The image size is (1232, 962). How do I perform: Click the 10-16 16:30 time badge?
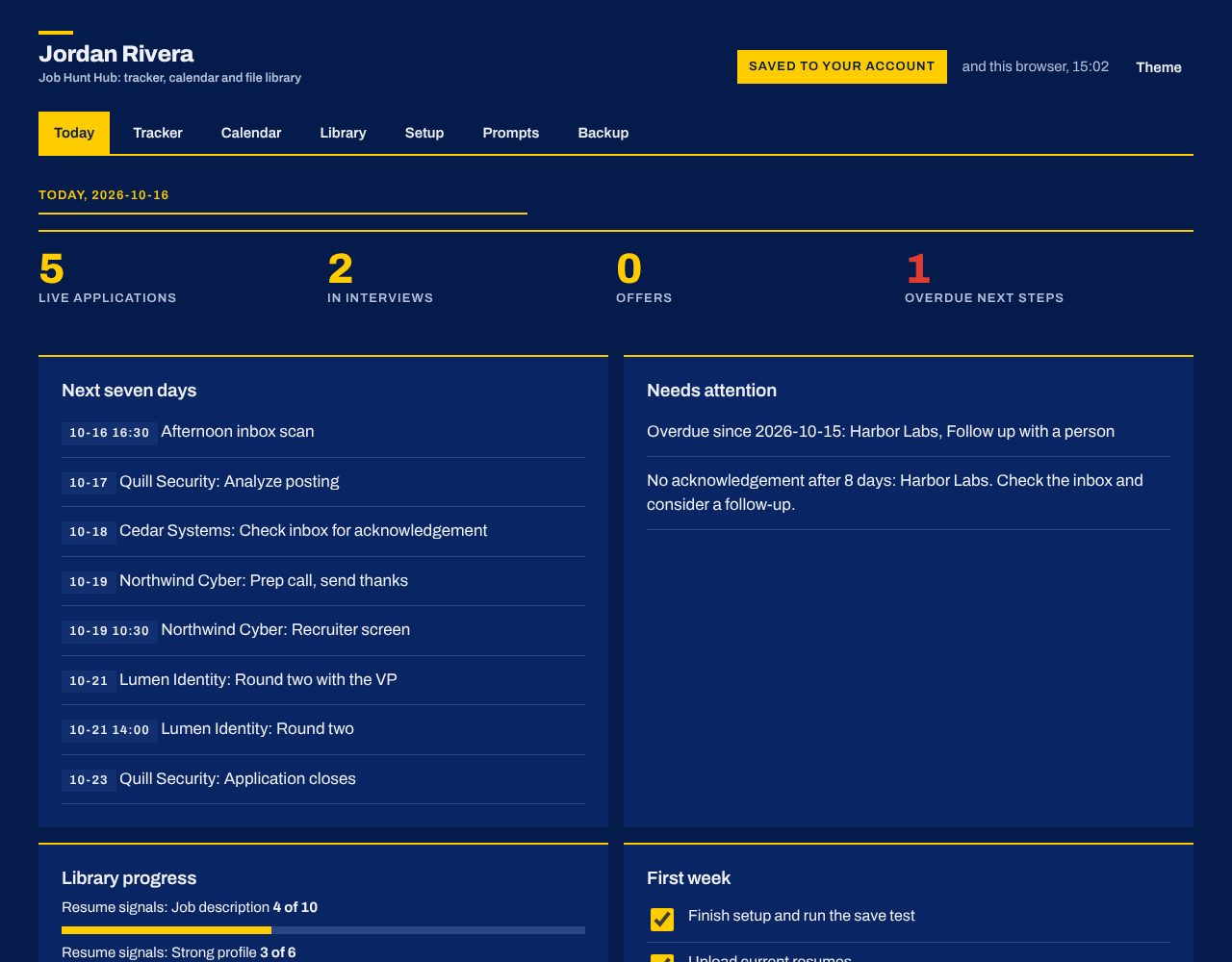tap(110, 433)
